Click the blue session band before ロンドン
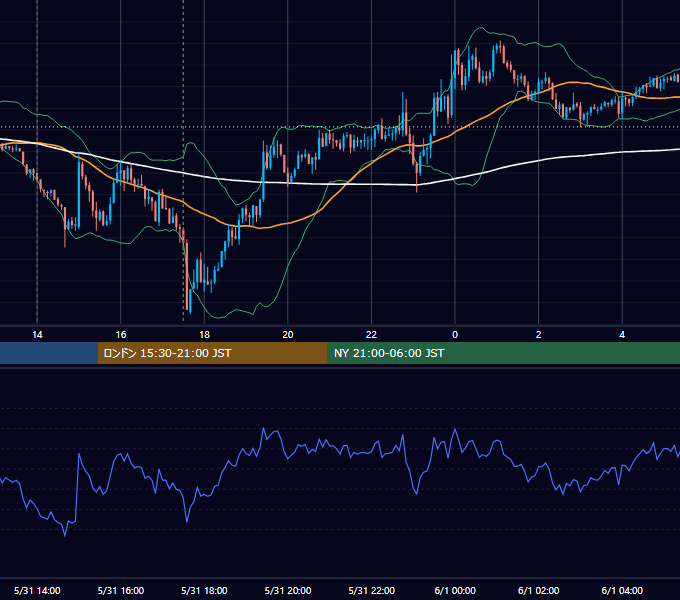 coord(49,353)
